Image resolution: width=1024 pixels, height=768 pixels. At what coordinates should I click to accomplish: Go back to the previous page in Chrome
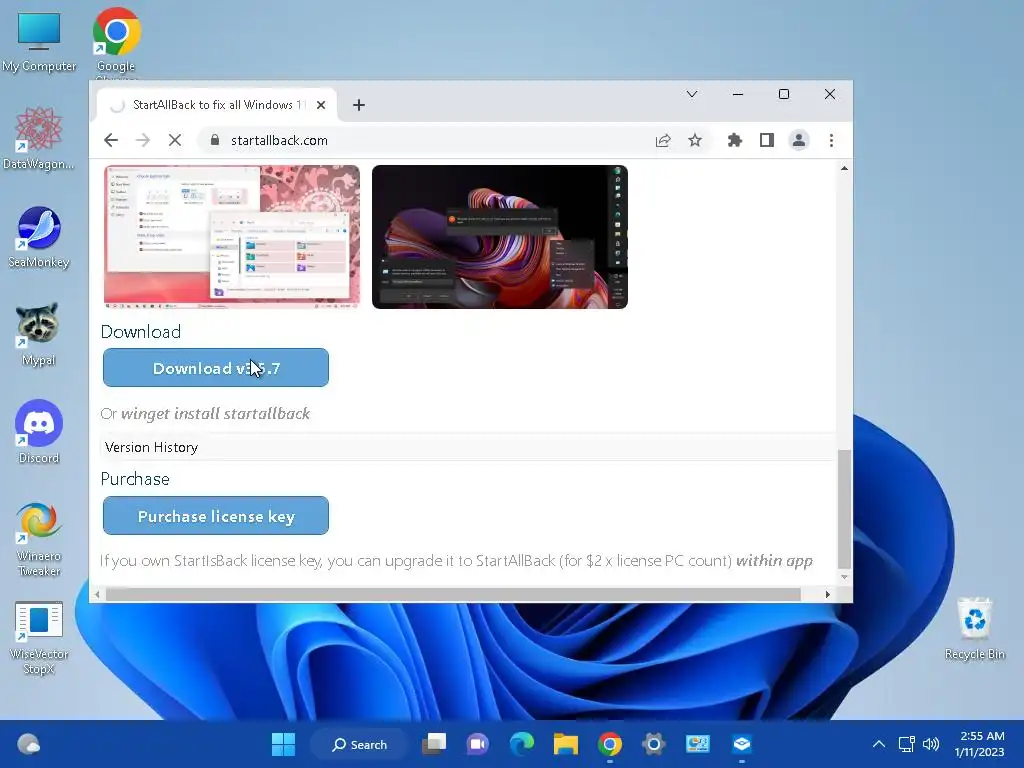point(111,140)
